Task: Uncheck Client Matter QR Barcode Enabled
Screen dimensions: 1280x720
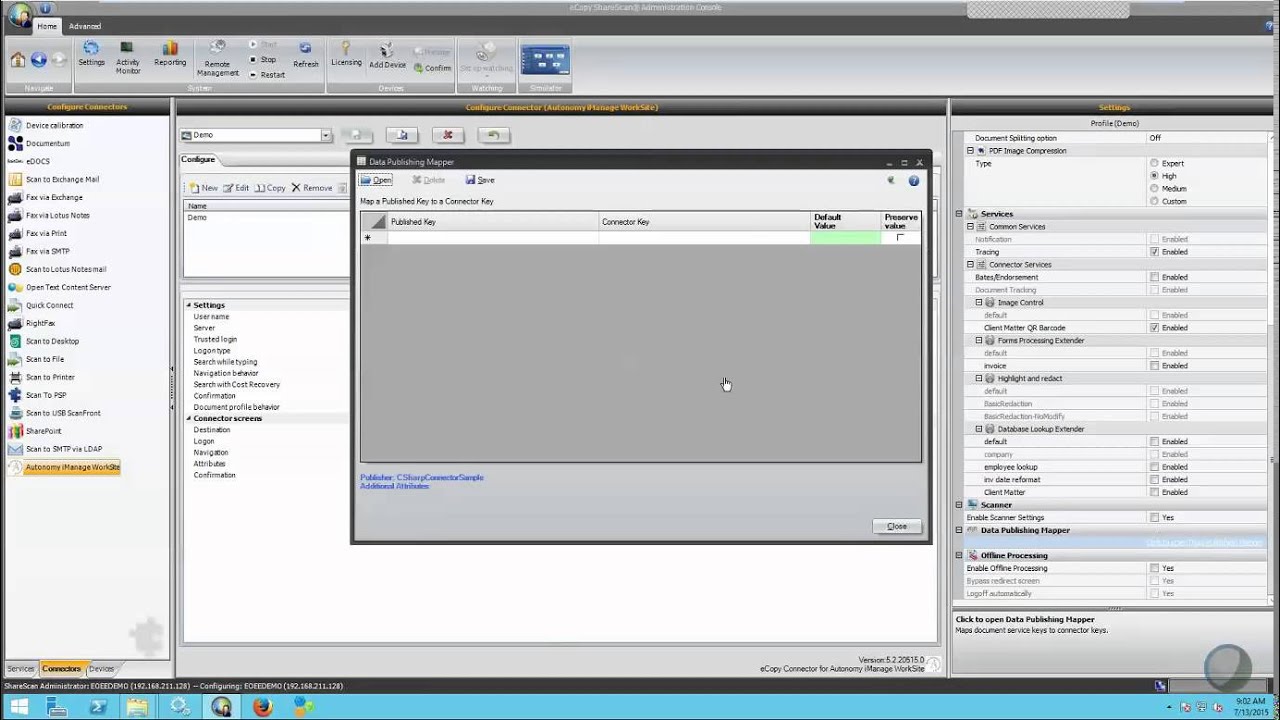Action: coord(1155,328)
